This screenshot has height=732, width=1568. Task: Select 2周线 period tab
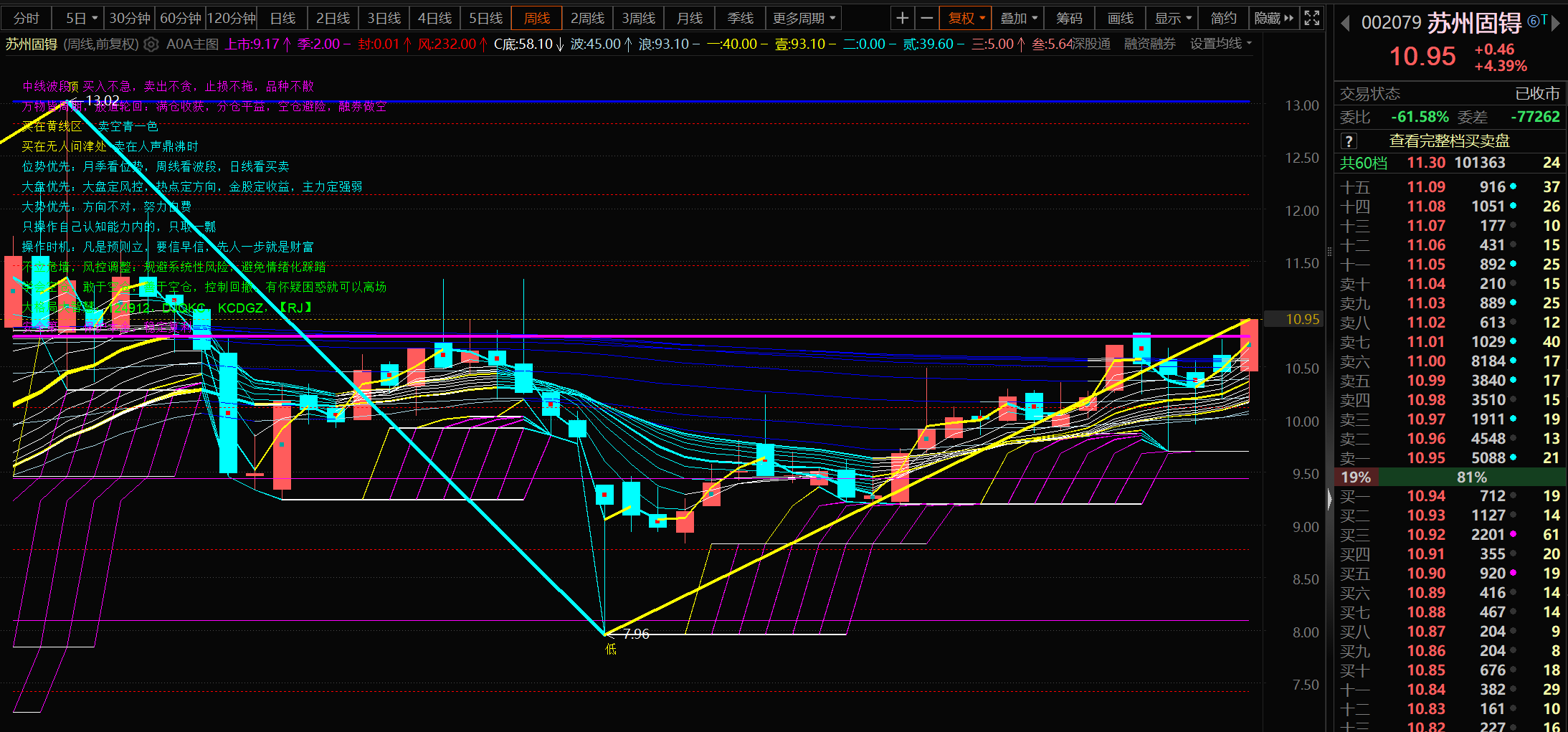(588, 18)
